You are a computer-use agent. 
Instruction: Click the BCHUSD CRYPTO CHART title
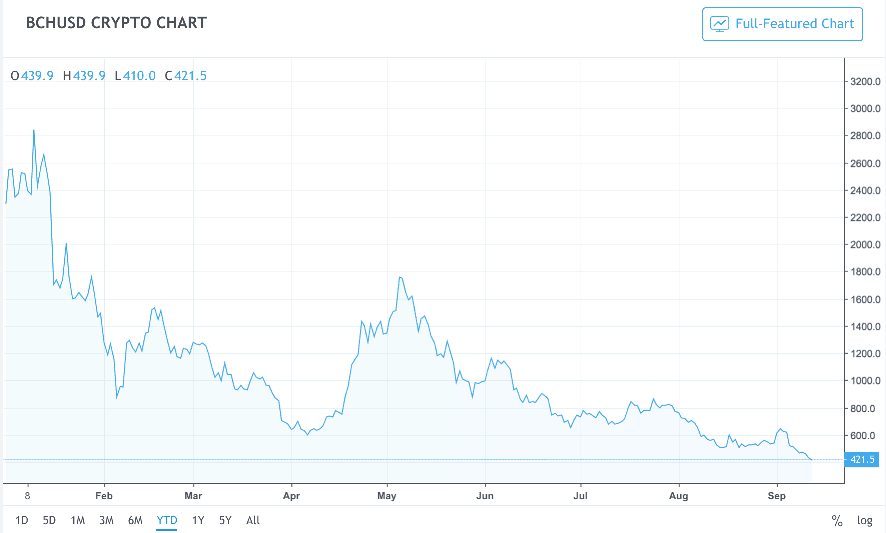click(x=116, y=23)
